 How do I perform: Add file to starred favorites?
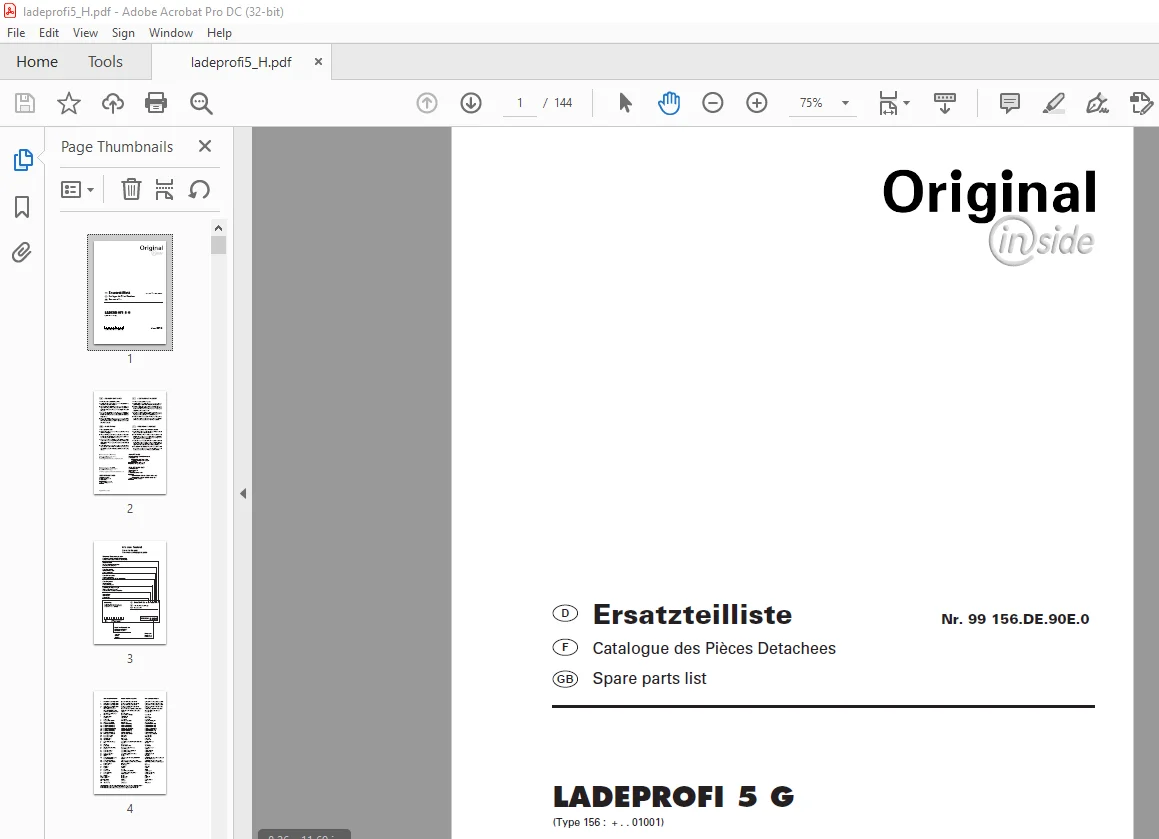click(69, 103)
